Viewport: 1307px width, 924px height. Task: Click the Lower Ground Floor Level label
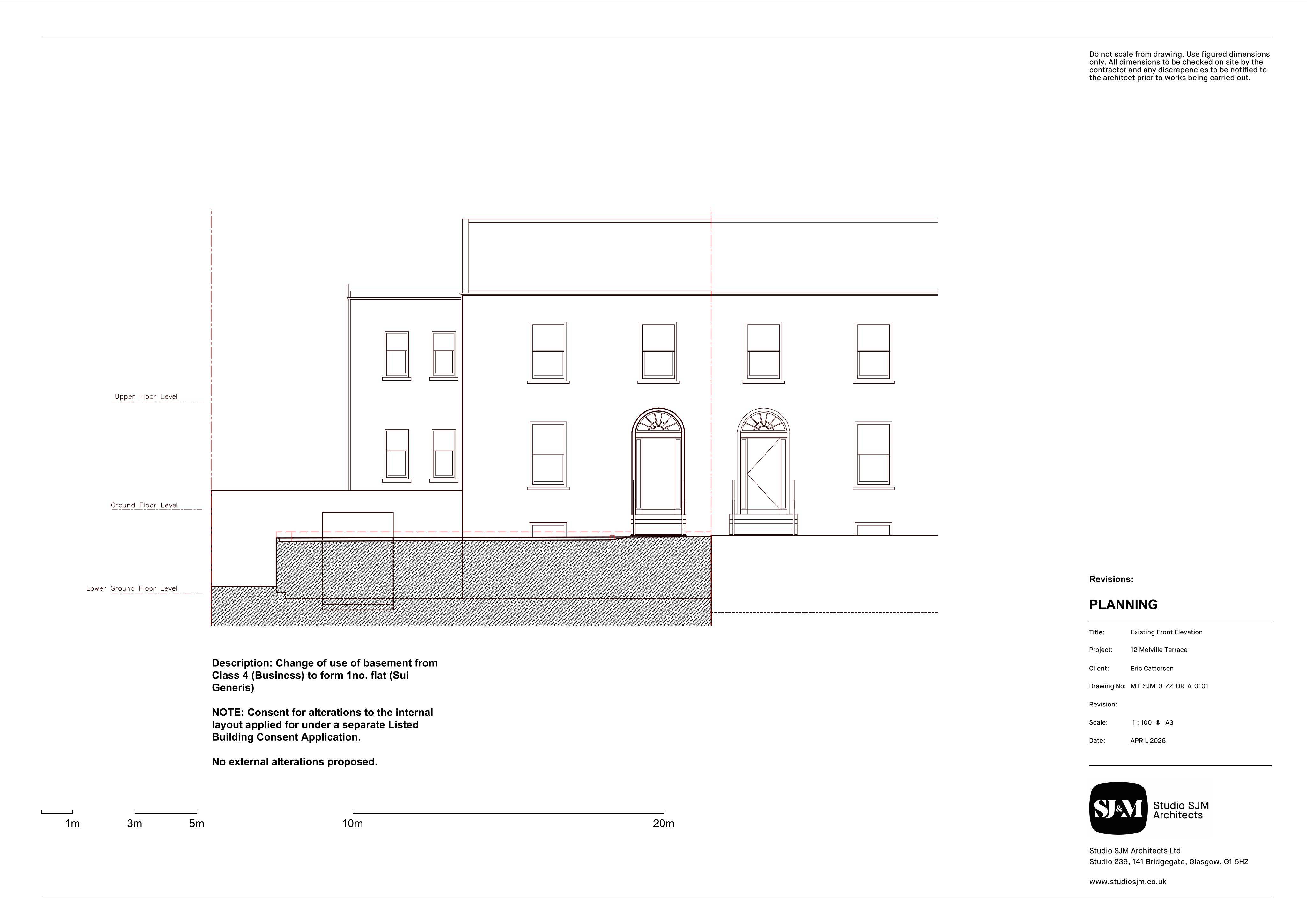[x=132, y=588]
